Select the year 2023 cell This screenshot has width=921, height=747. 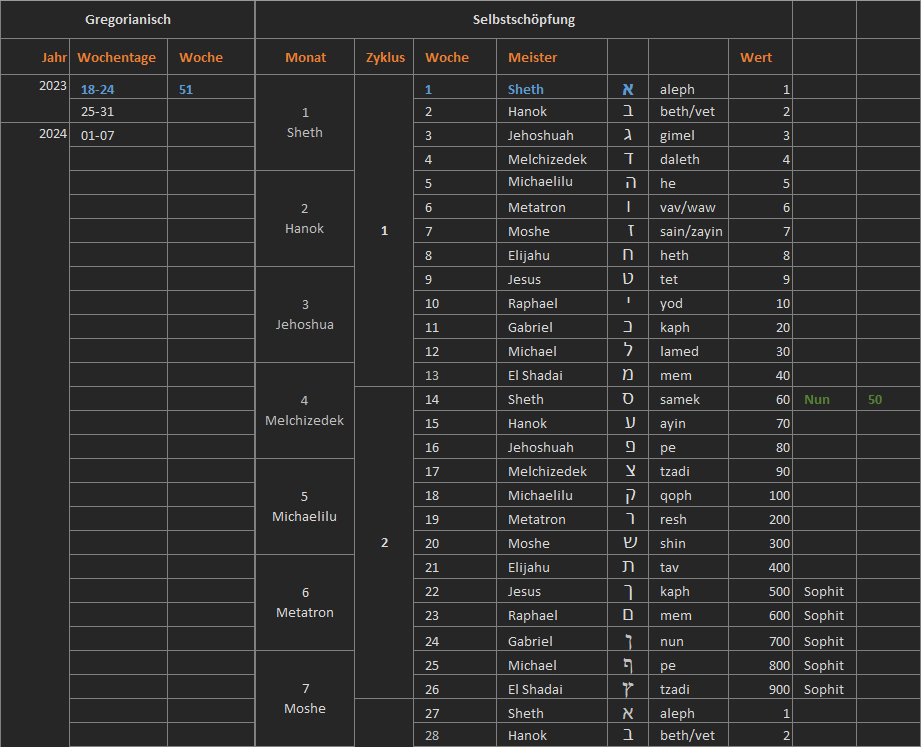(35, 98)
